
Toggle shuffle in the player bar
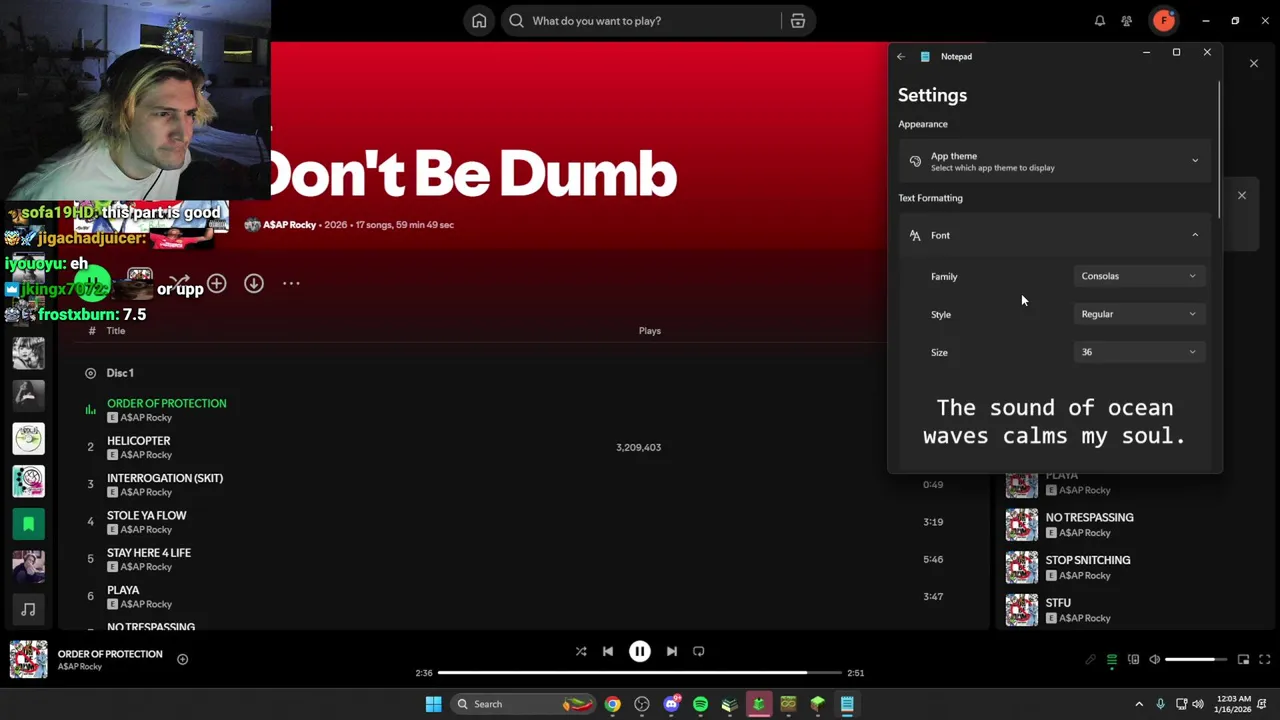(x=581, y=652)
